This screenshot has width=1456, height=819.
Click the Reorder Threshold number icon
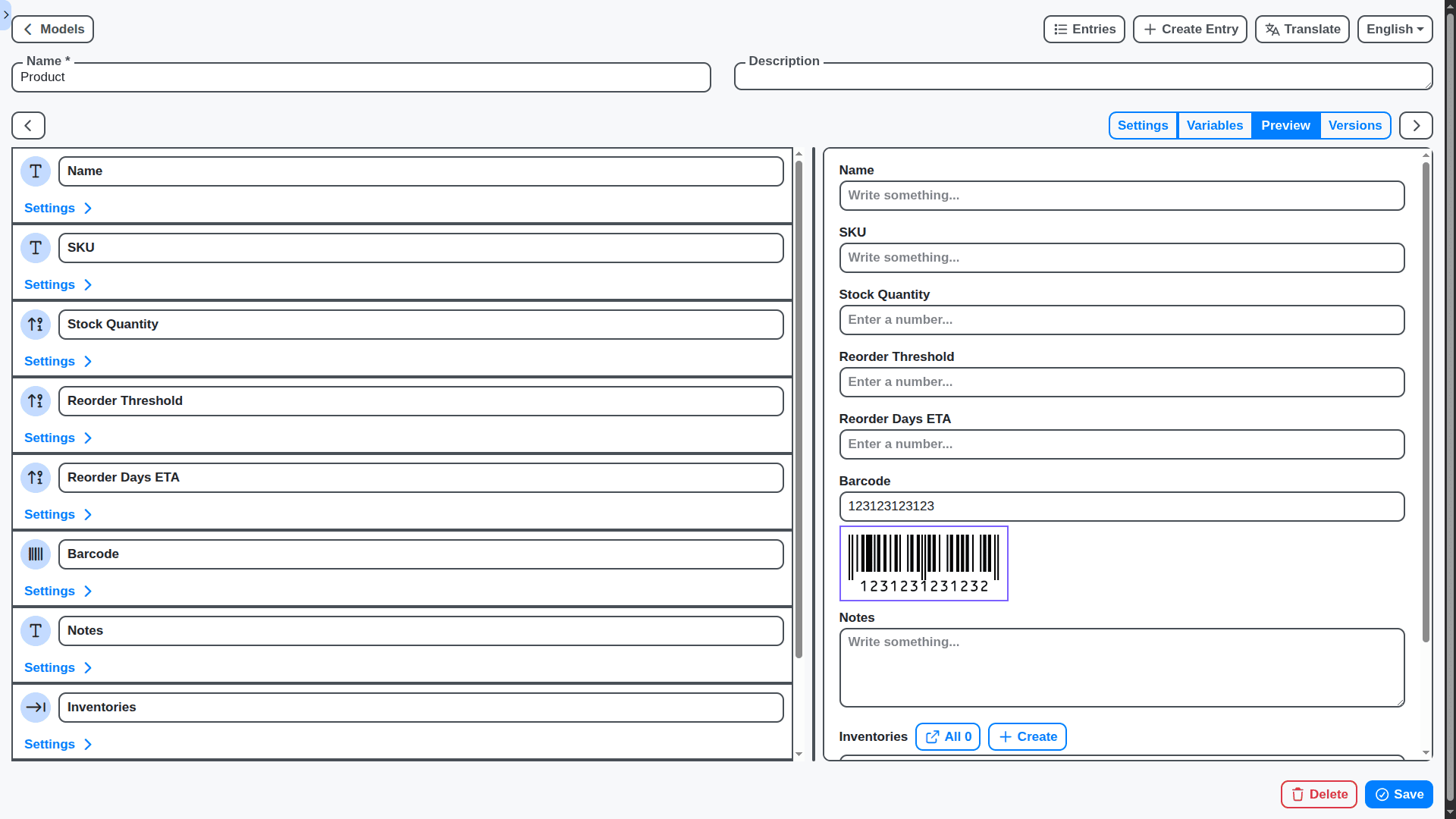35,401
